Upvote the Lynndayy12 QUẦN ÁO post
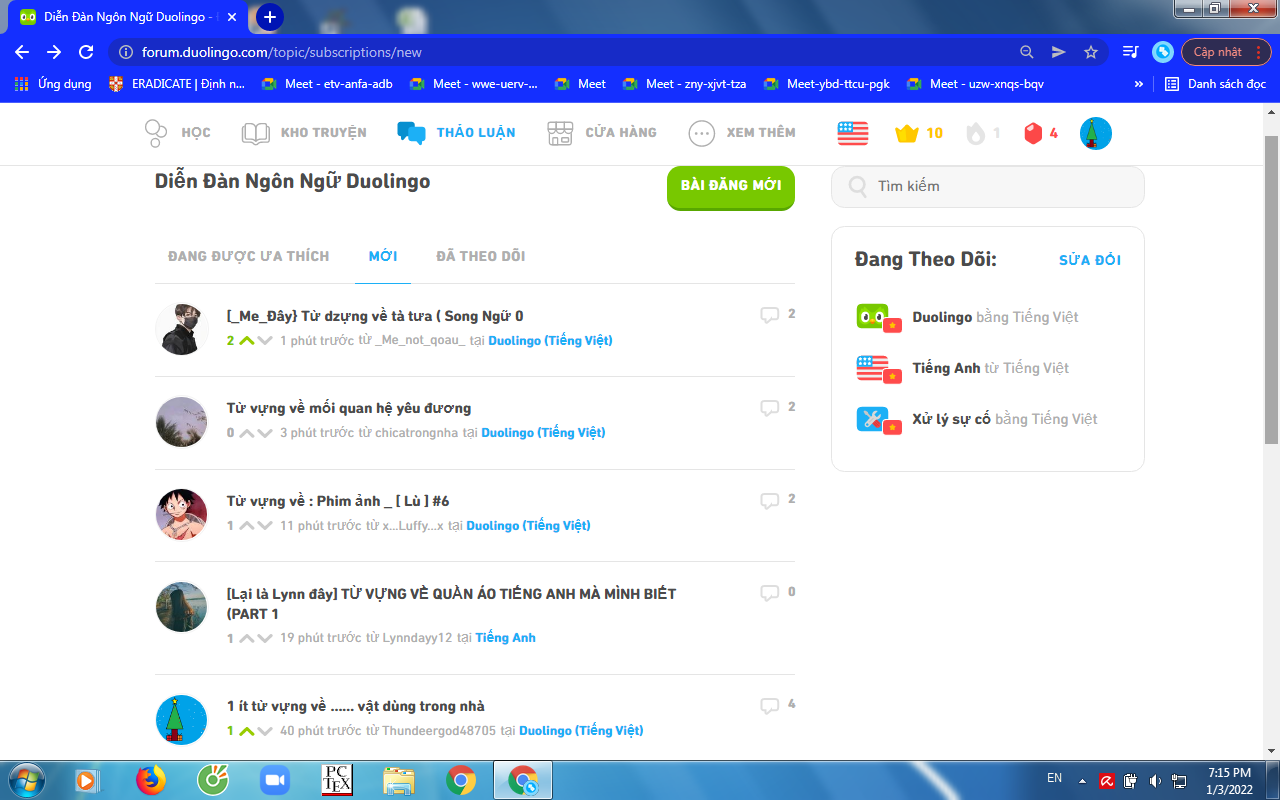 246,638
